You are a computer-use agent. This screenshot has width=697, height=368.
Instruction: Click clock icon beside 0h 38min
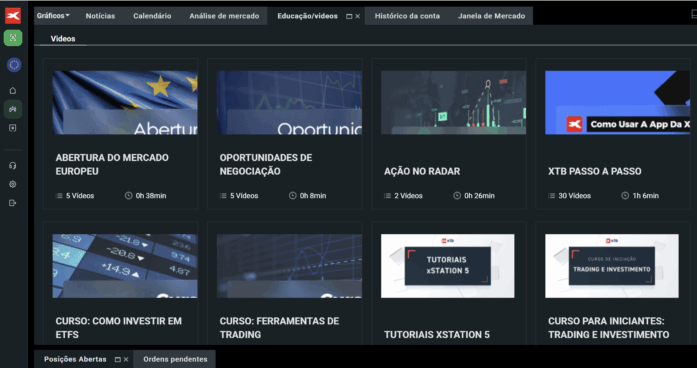pyautogui.click(x=128, y=196)
